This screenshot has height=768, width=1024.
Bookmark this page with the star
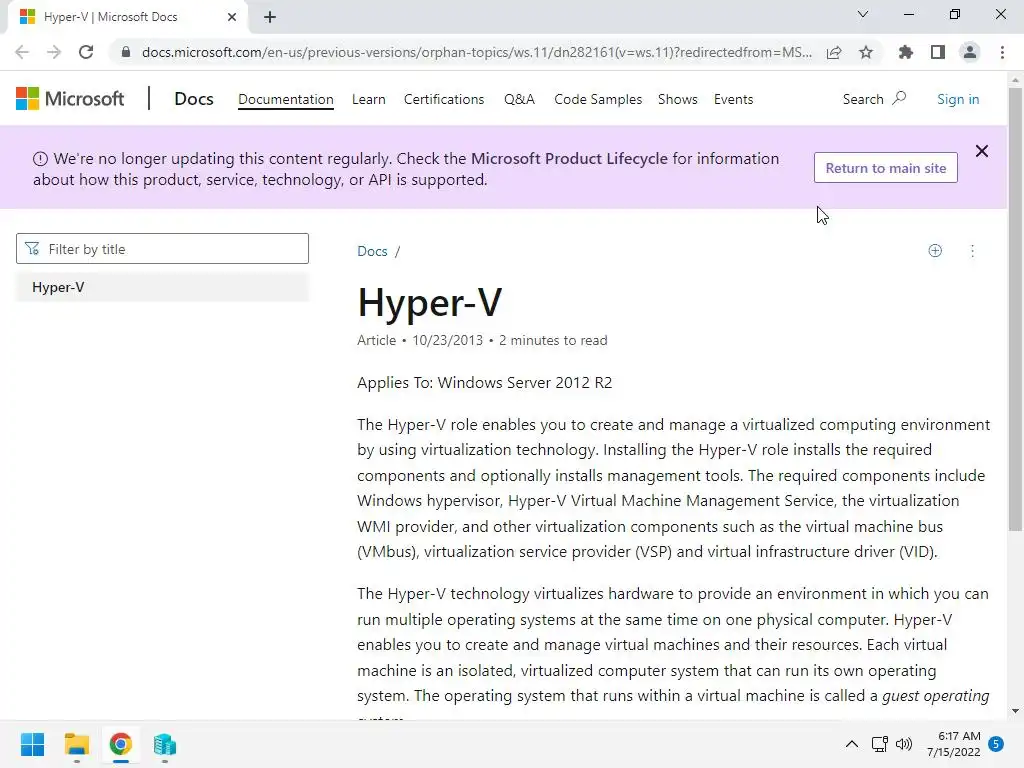pyautogui.click(x=866, y=52)
